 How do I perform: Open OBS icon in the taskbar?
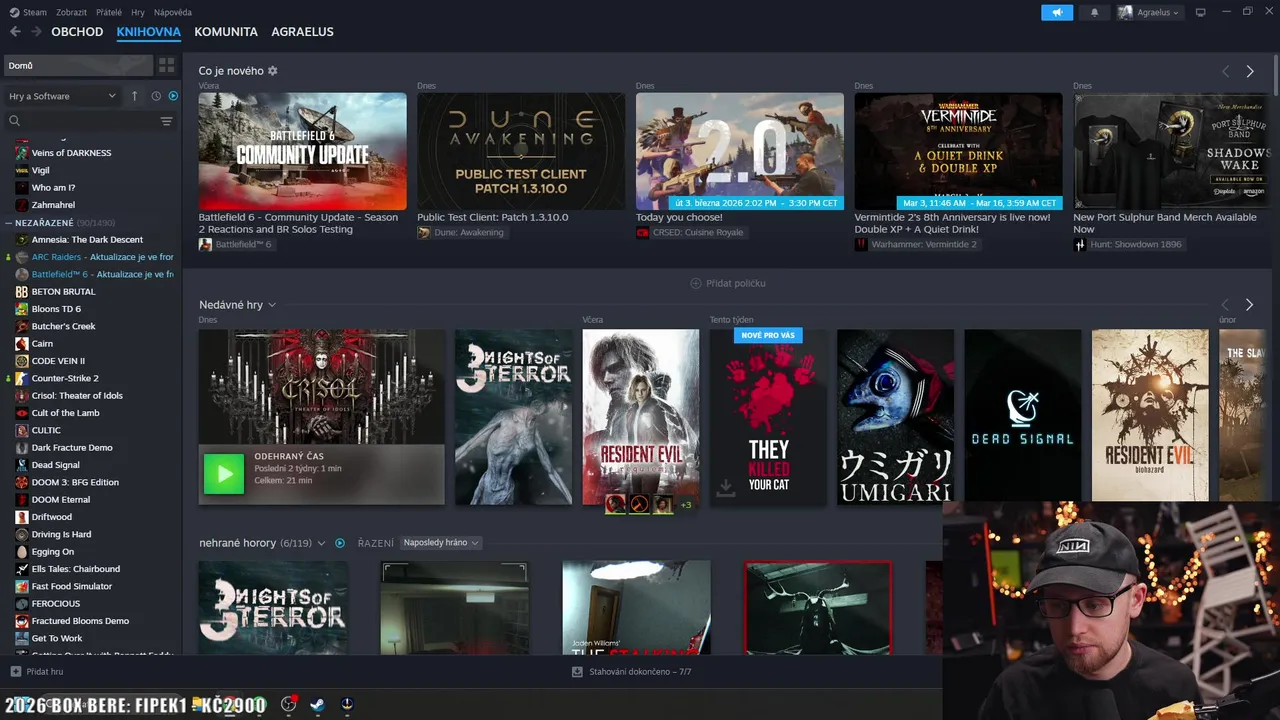pos(289,704)
